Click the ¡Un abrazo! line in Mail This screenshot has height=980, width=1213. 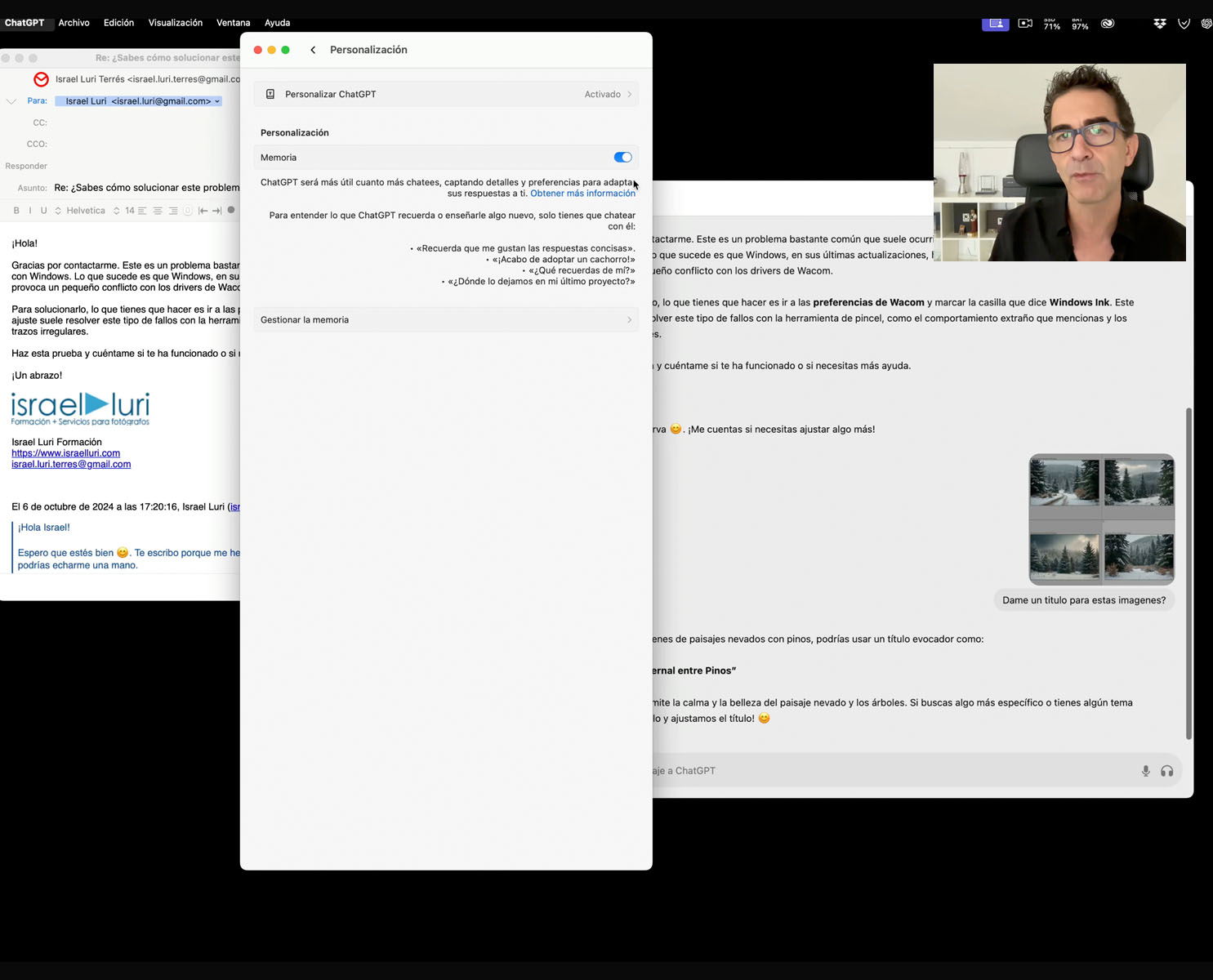coord(37,376)
